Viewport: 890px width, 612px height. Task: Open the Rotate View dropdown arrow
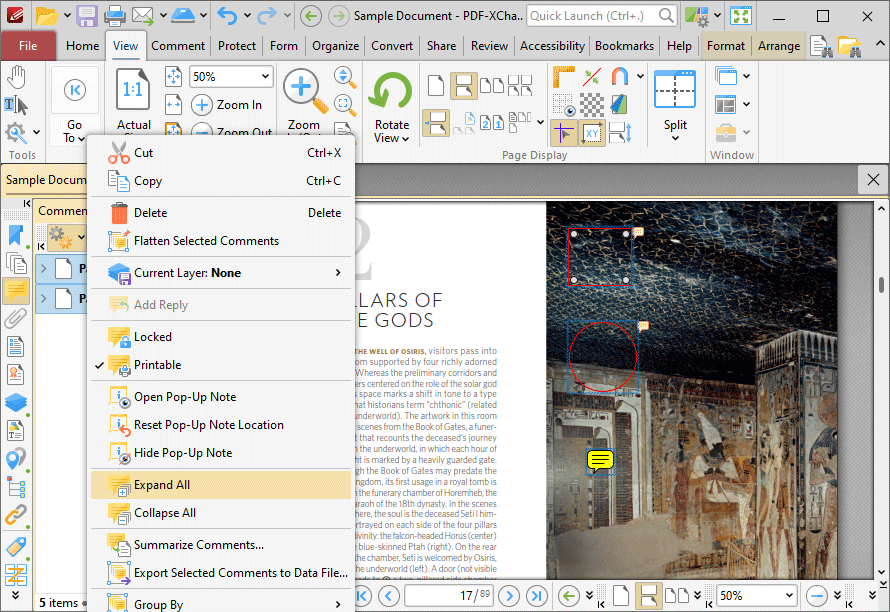(405, 139)
